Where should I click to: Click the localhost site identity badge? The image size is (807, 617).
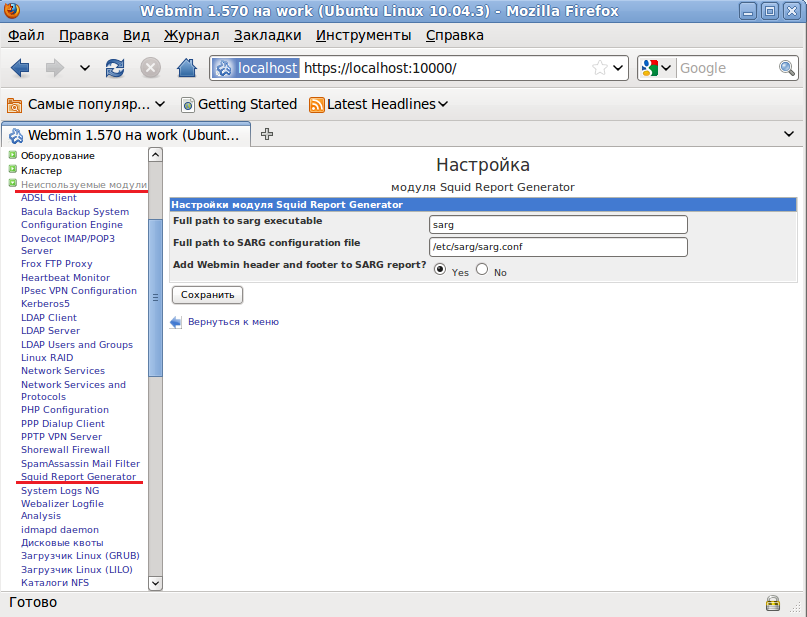click(x=256, y=68)
